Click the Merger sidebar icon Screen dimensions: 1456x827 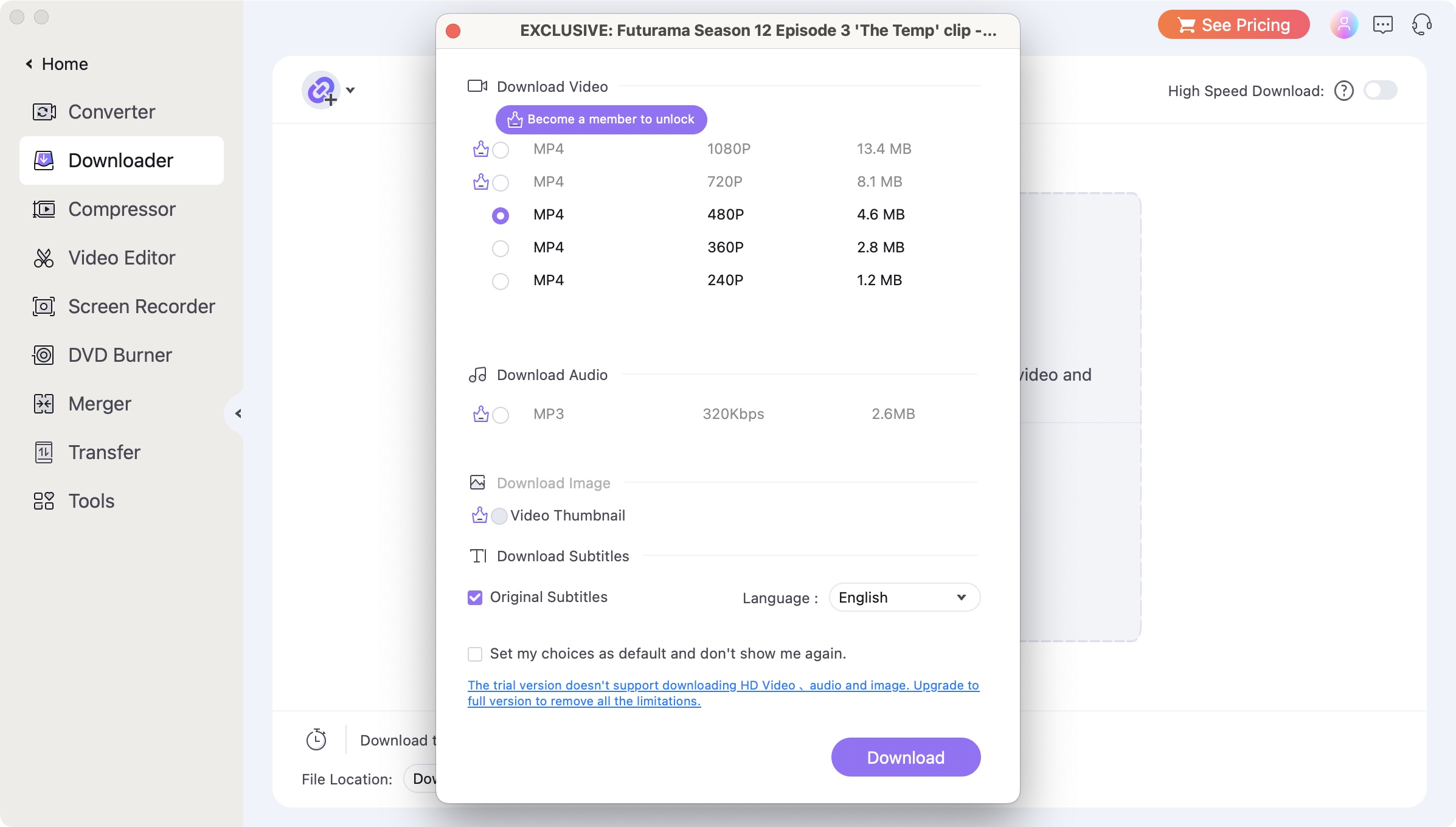43,403
